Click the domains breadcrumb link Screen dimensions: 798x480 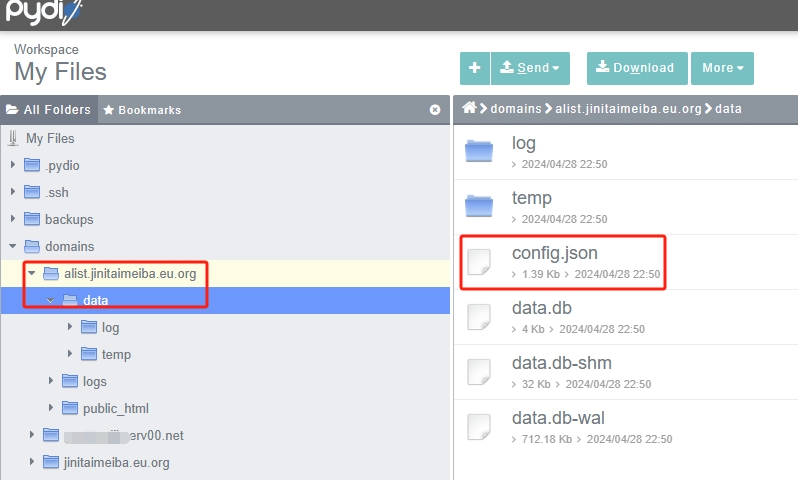515,108
